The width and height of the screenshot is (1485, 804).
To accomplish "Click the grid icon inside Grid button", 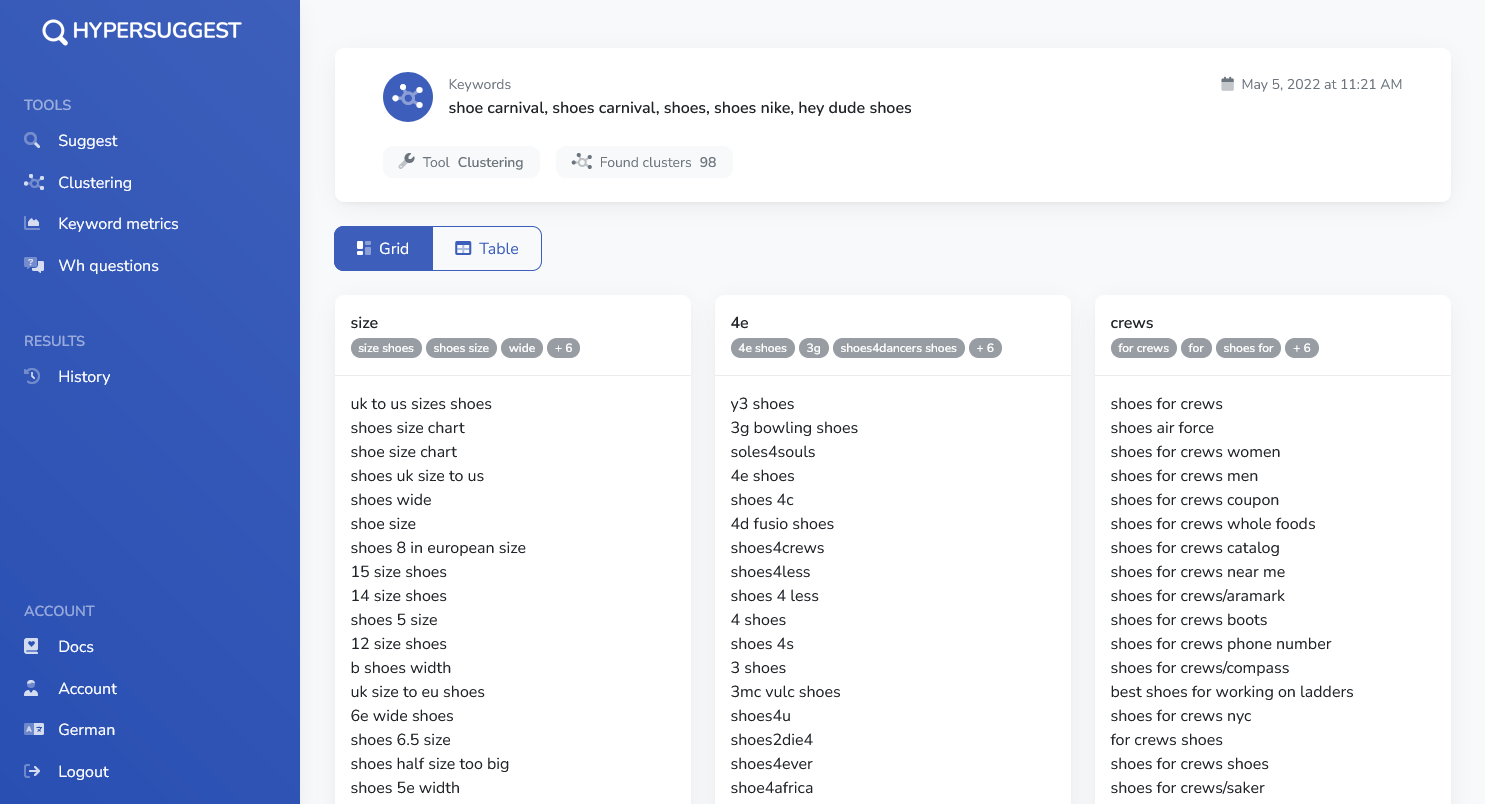I will tap(364, 248).
